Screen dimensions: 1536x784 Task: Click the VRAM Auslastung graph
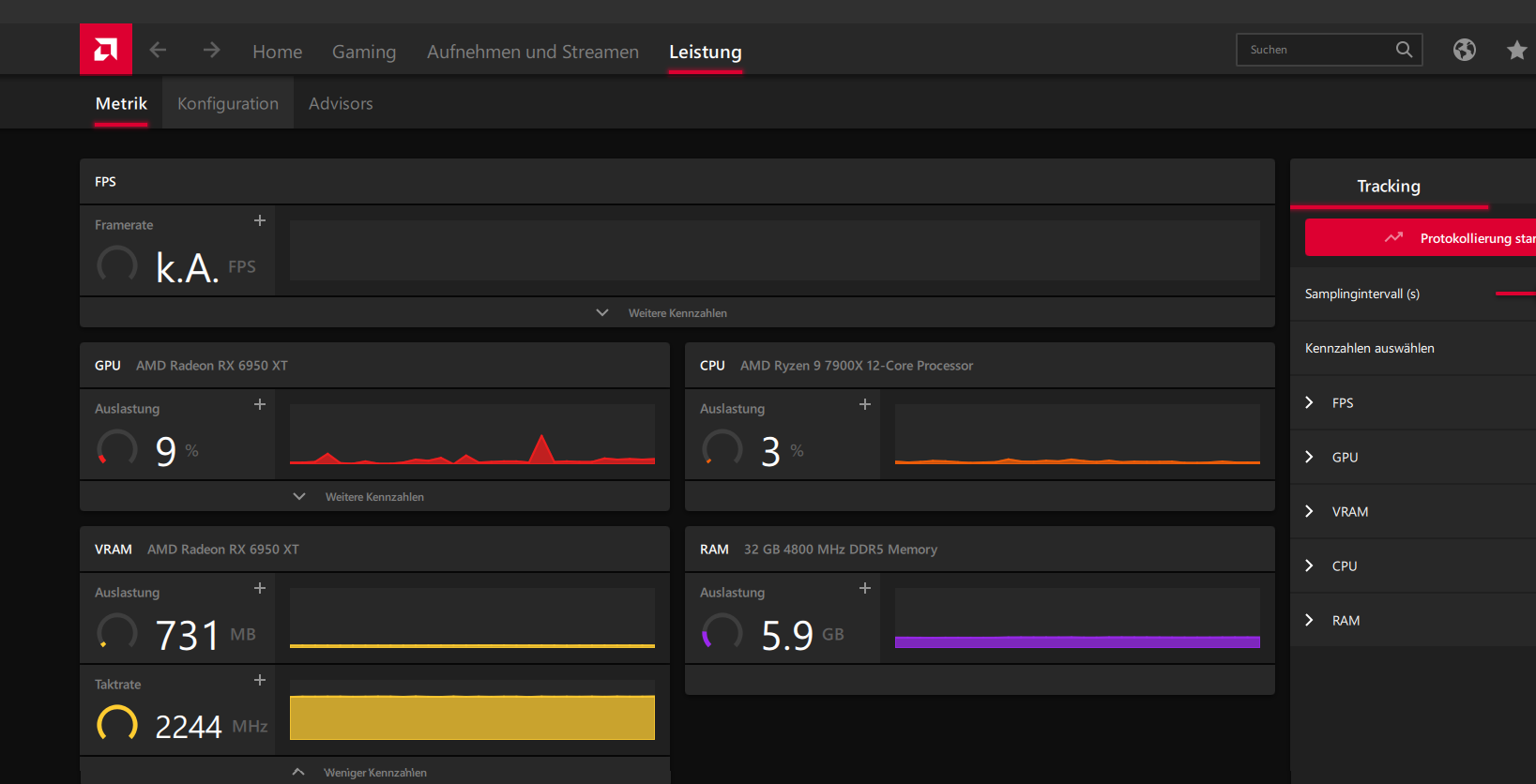[x=472, y=618]
